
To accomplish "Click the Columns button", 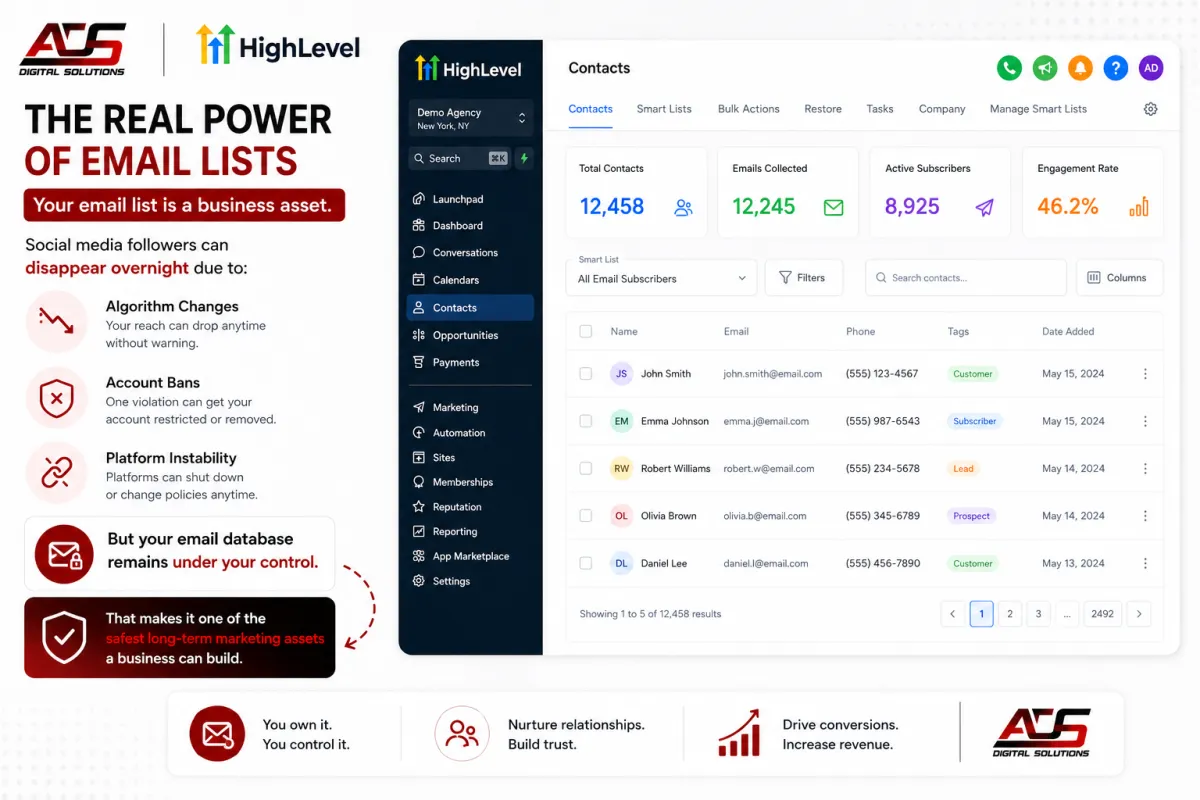I will pos(1119,278).
